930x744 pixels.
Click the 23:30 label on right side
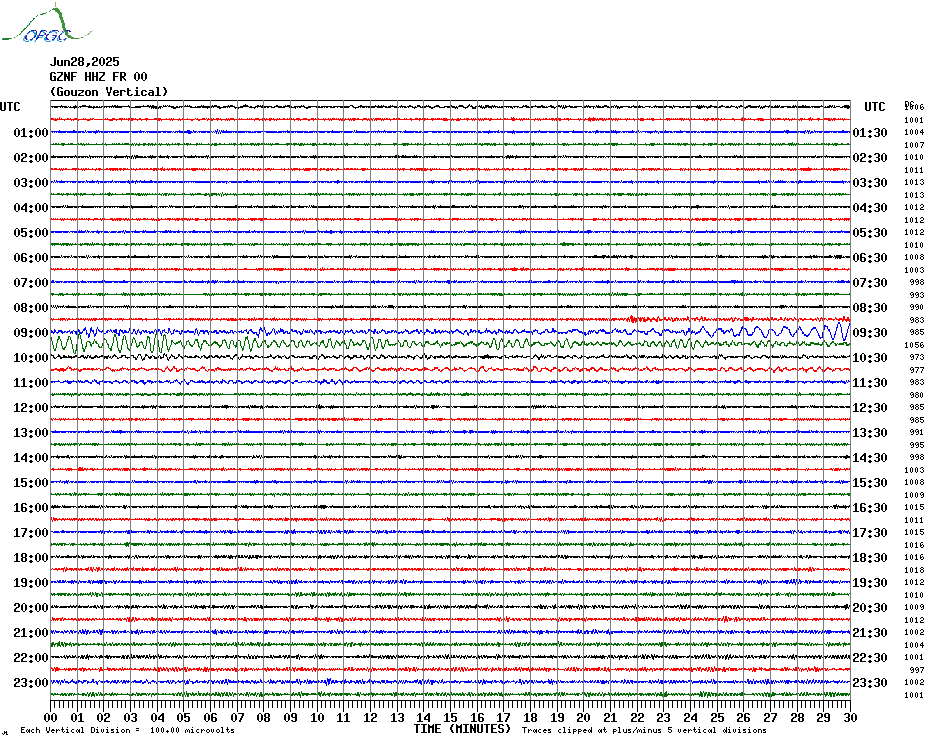(x=870, y=682)
